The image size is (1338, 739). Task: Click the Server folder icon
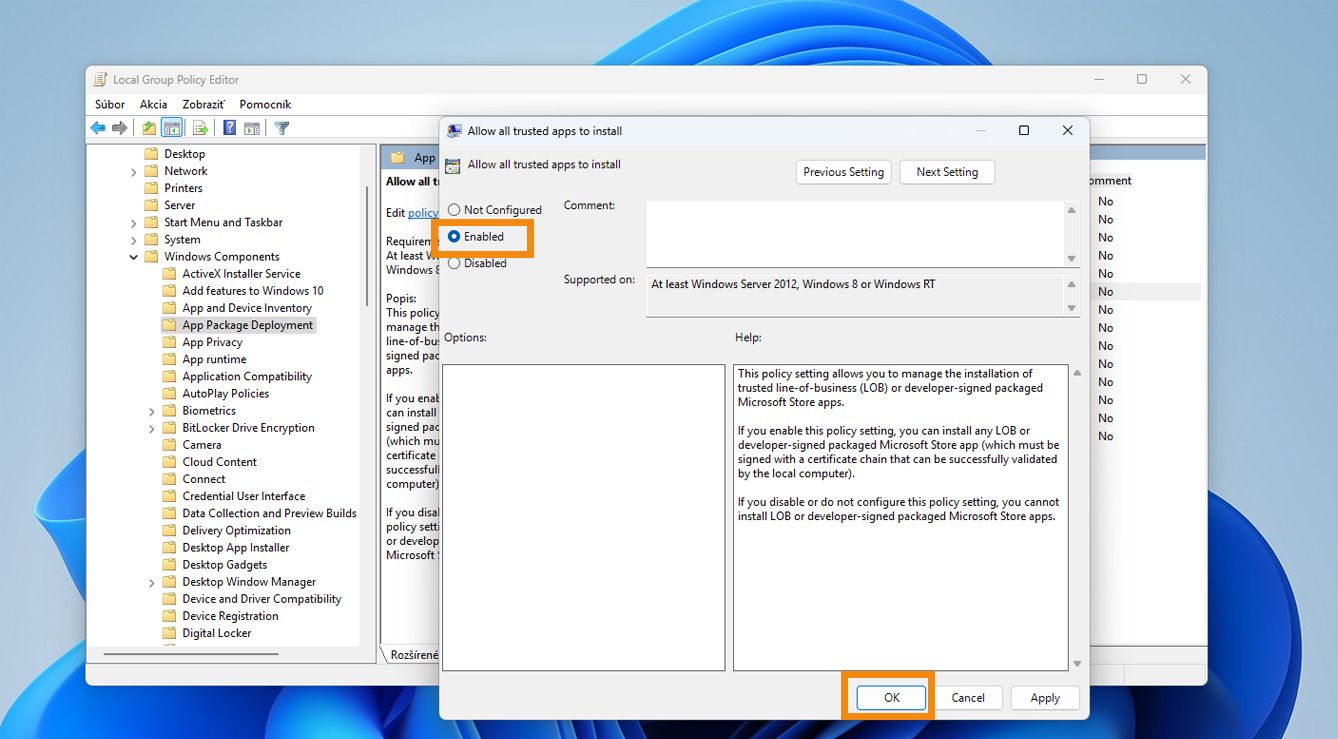click(152, 205)
